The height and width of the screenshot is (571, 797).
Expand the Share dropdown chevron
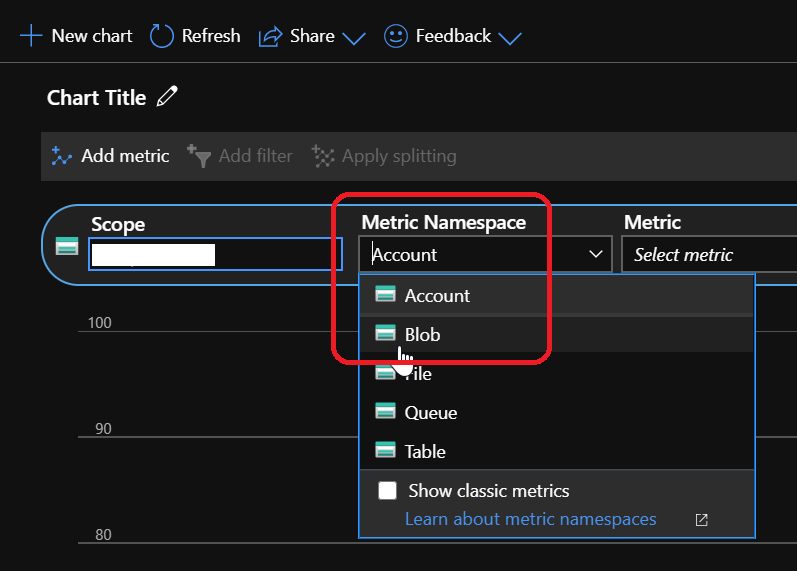[x=354, y=38]
